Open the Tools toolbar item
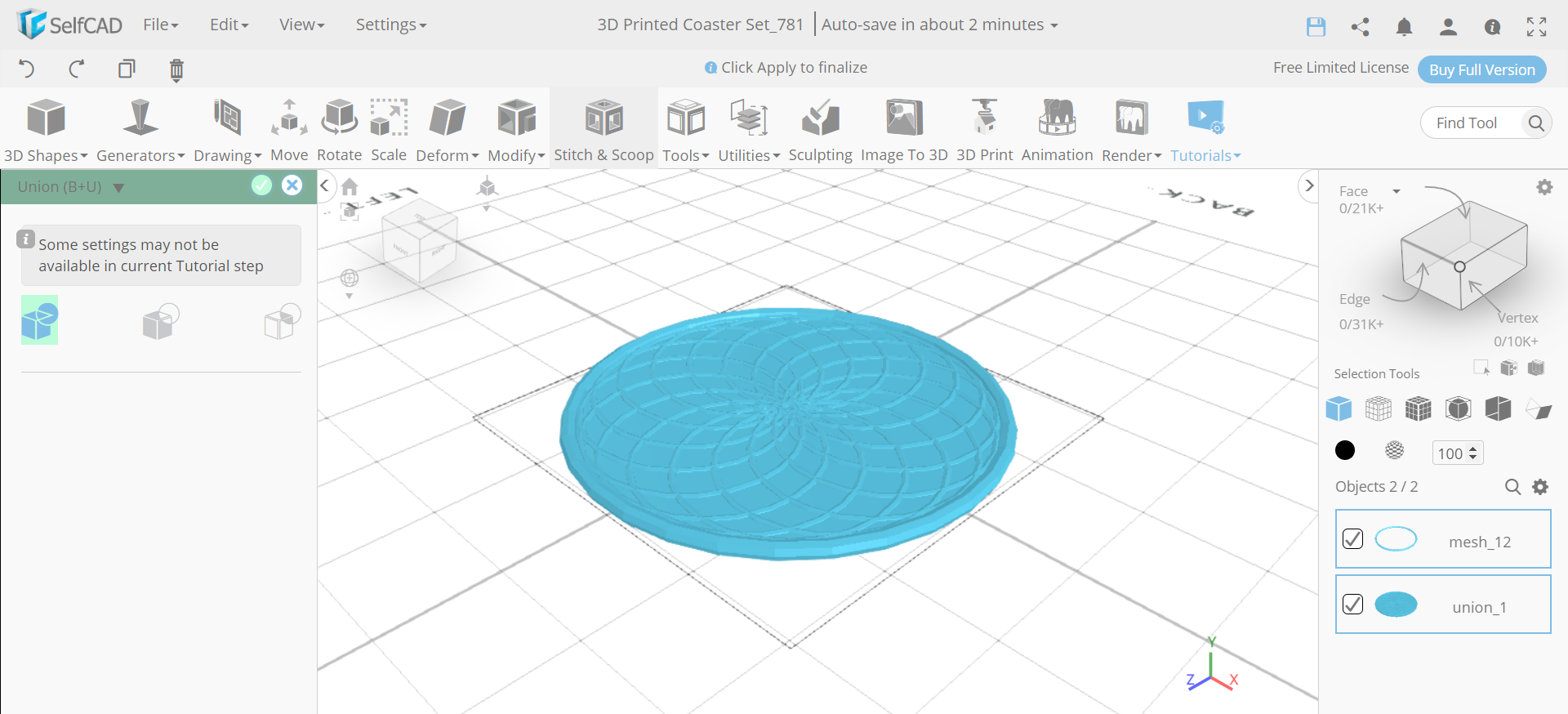This screenshot has height=714, width=1568. tap(685, 130)
